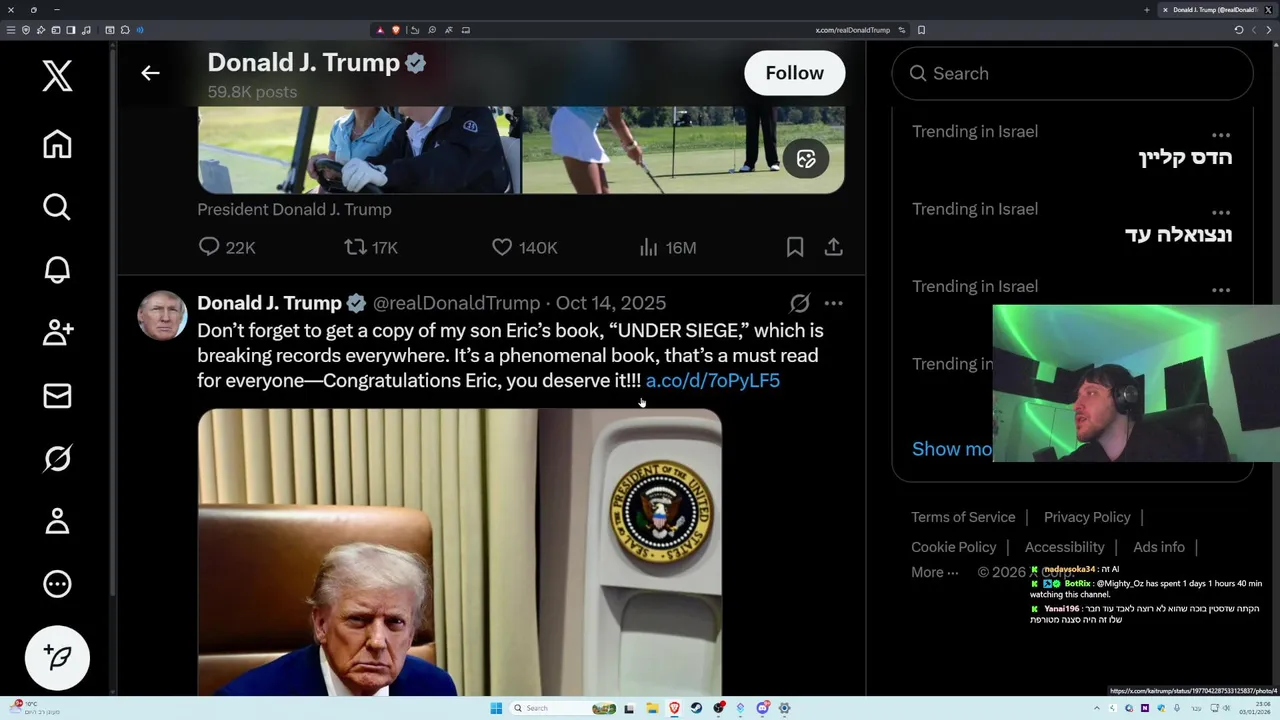Go to Home in the X sidebar
Screen dimensions: 1280x720
tap(57, 144)
